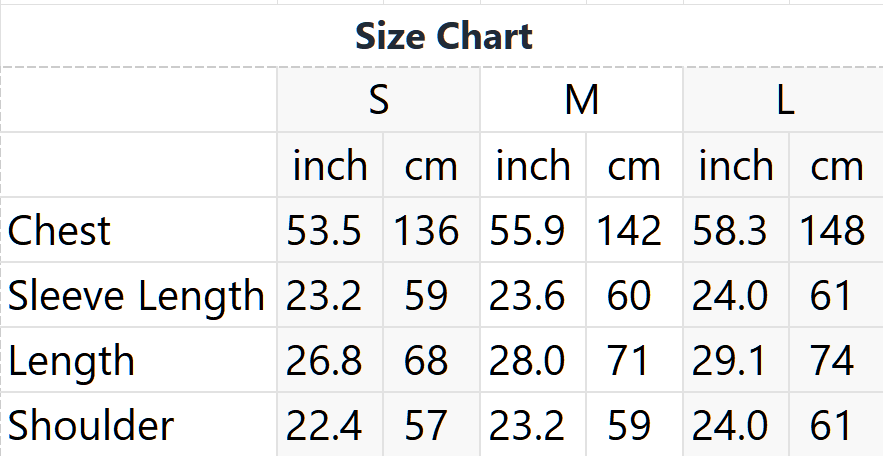The image size is (883, 456).
Task: Click the 148 chest cm cell
Action: (836, 230)
